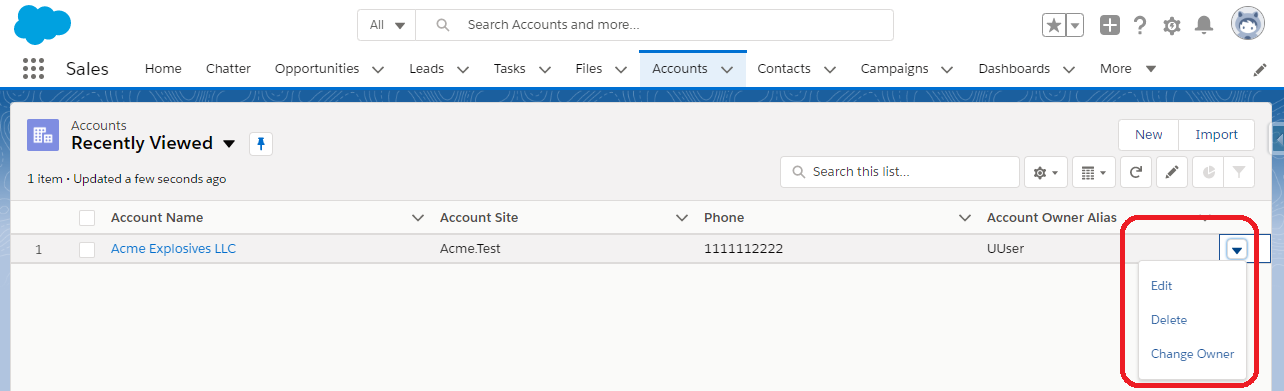Expand the Dashboards tab chevron
Viewport: 1284px width, 391px height.
pos(1069,70)
